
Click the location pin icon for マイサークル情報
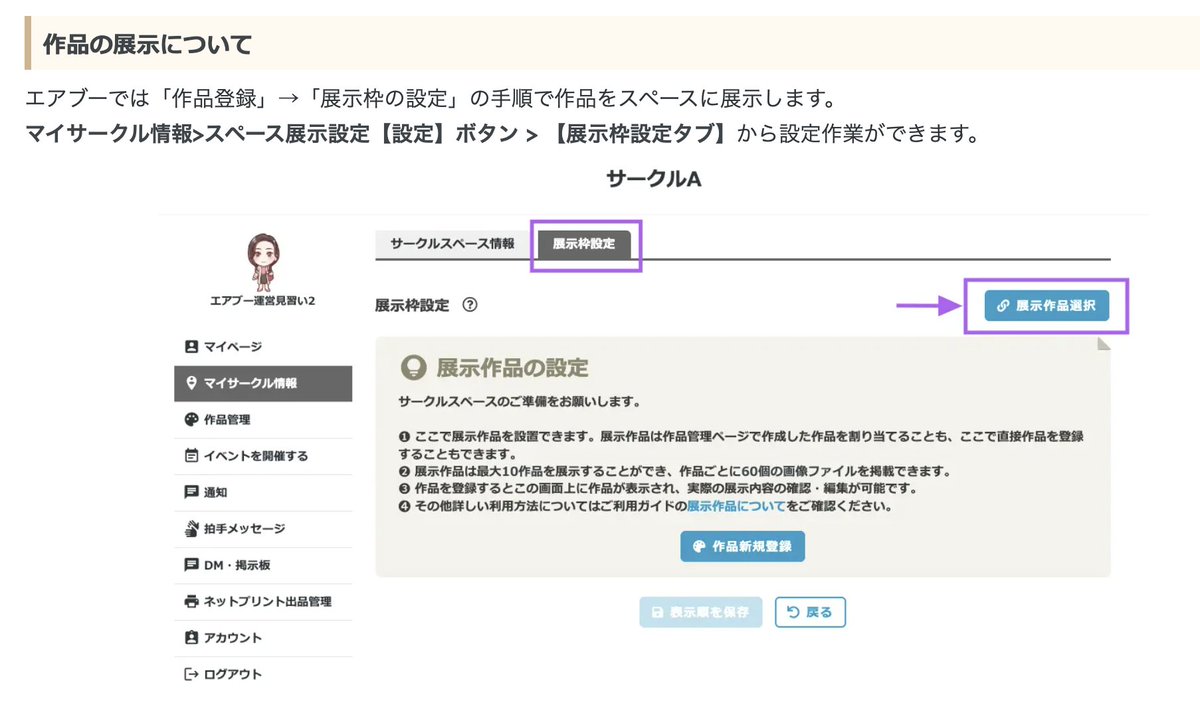[191, 383]
